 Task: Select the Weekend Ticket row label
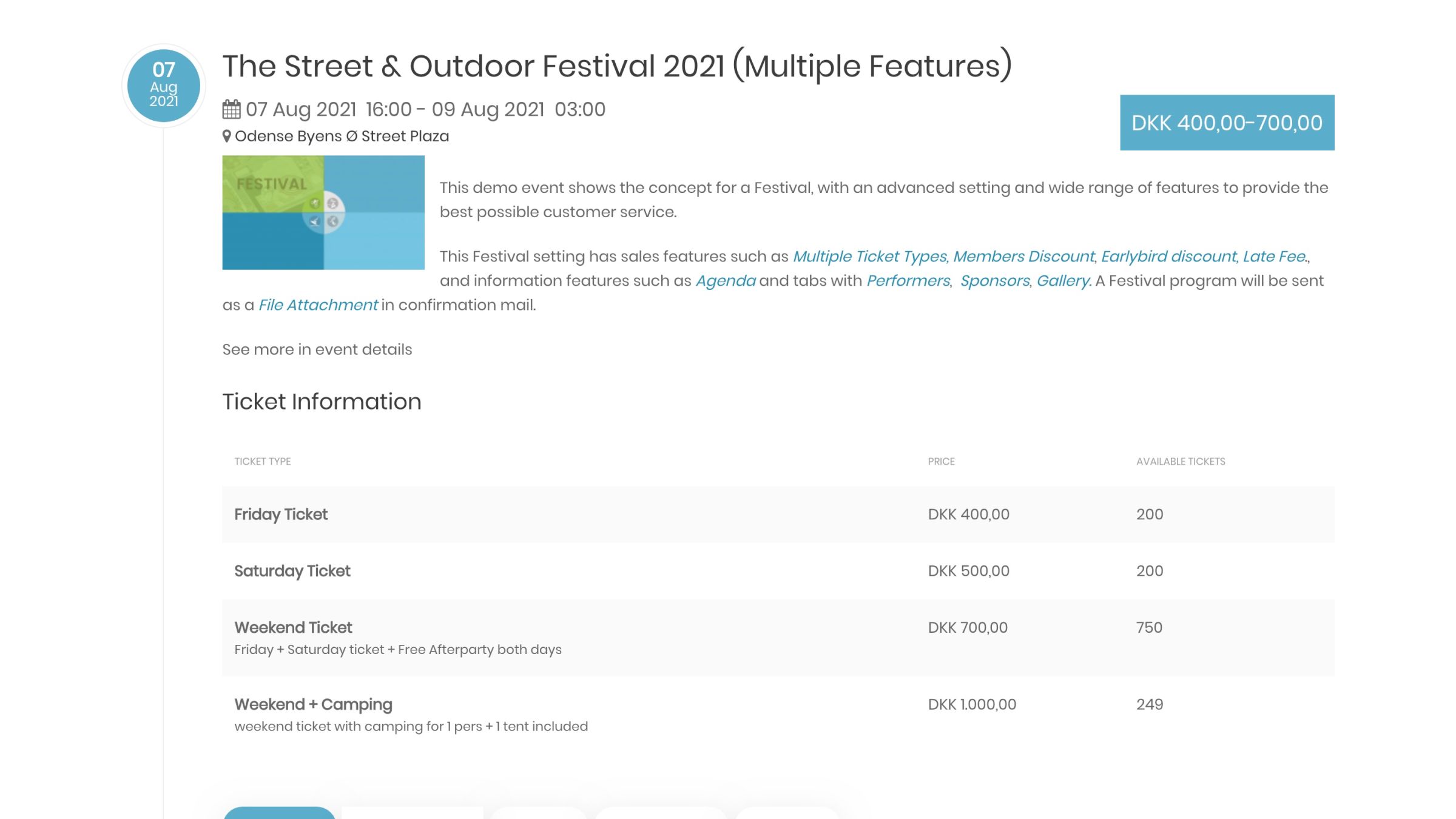[293, 627]
